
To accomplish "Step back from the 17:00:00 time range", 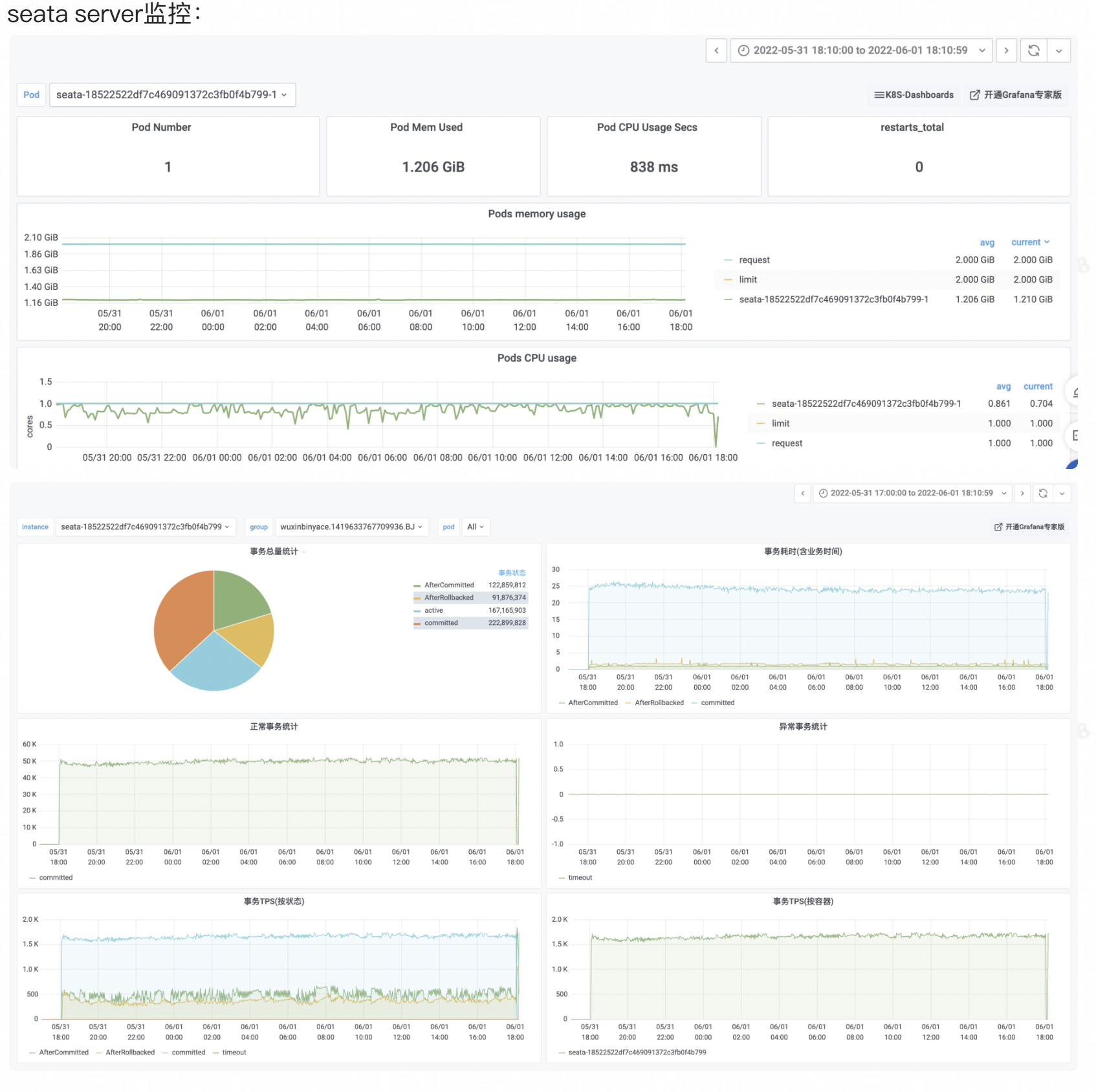I will (x=803, y=493).
